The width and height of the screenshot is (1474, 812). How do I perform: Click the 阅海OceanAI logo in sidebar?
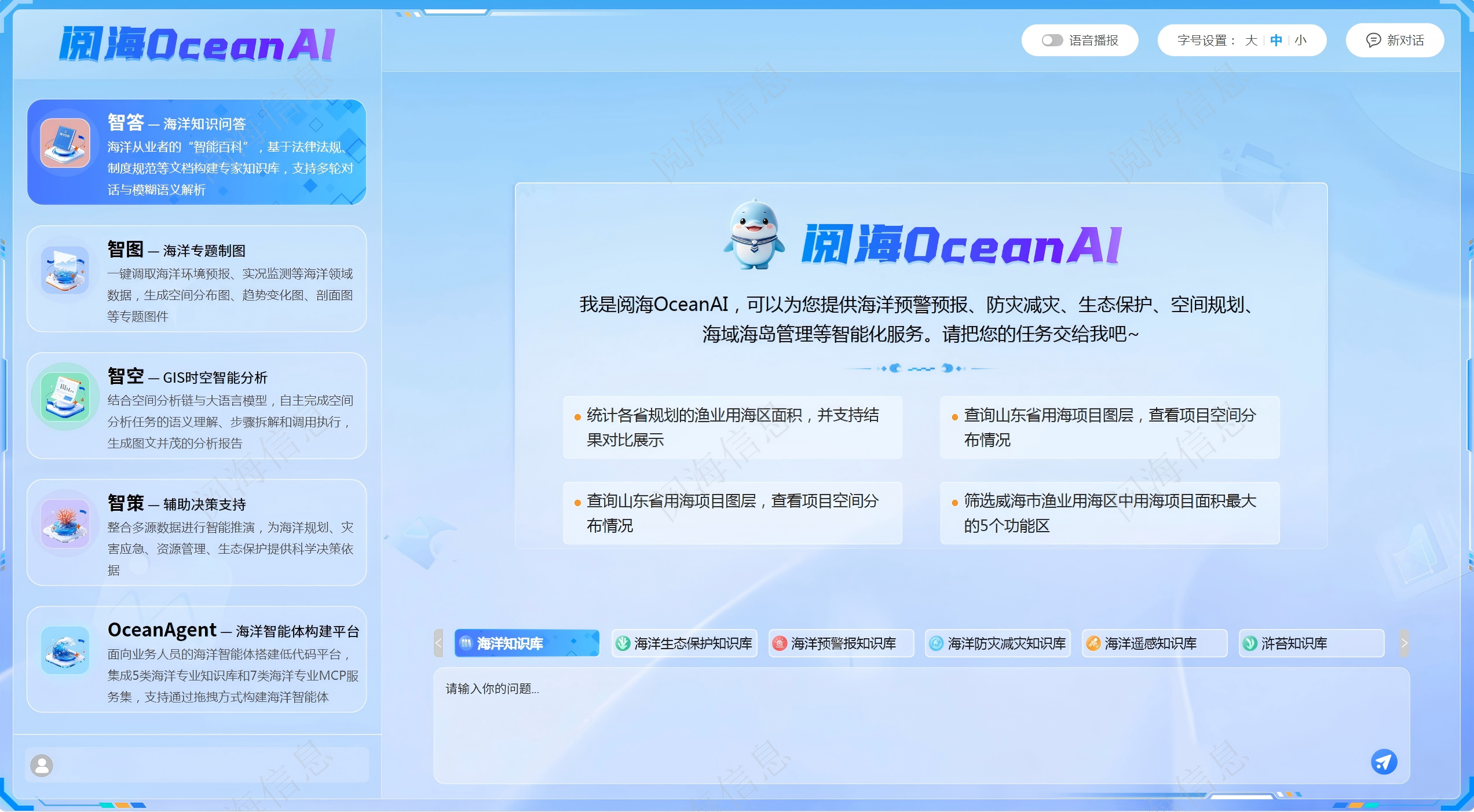click(197, 44)
